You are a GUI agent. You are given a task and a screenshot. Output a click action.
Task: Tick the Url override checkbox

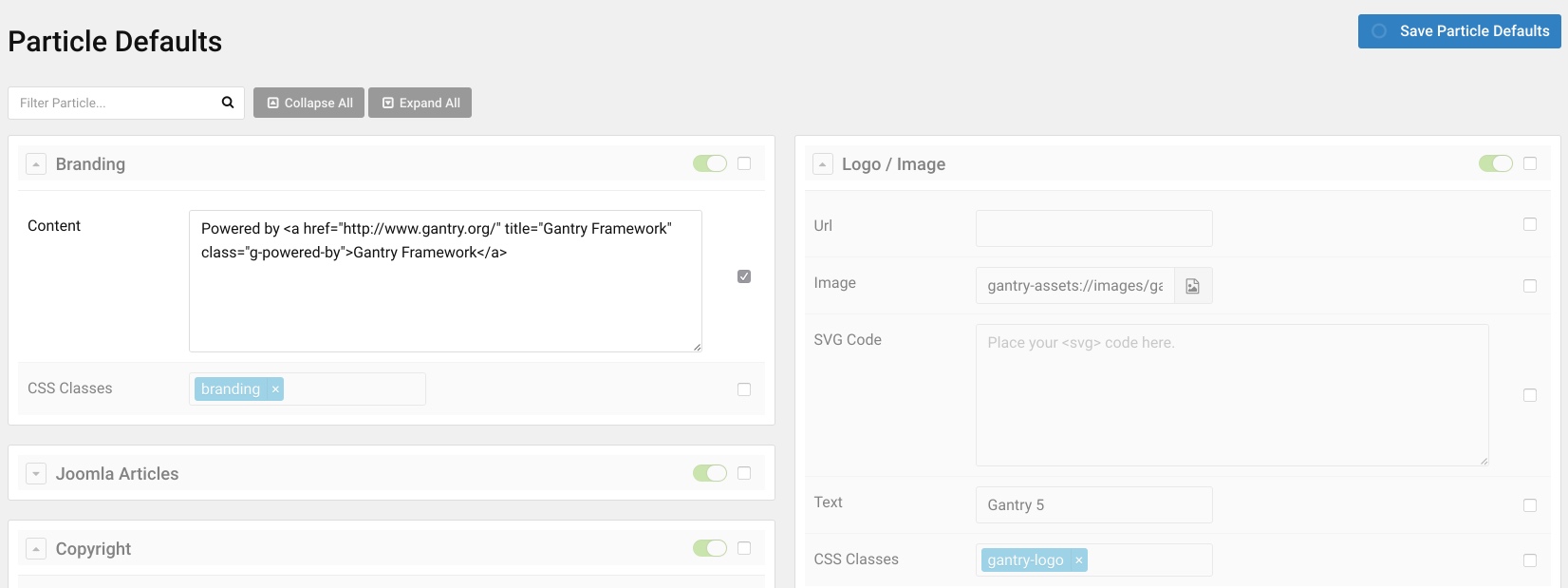click(x=1530, y=224)
